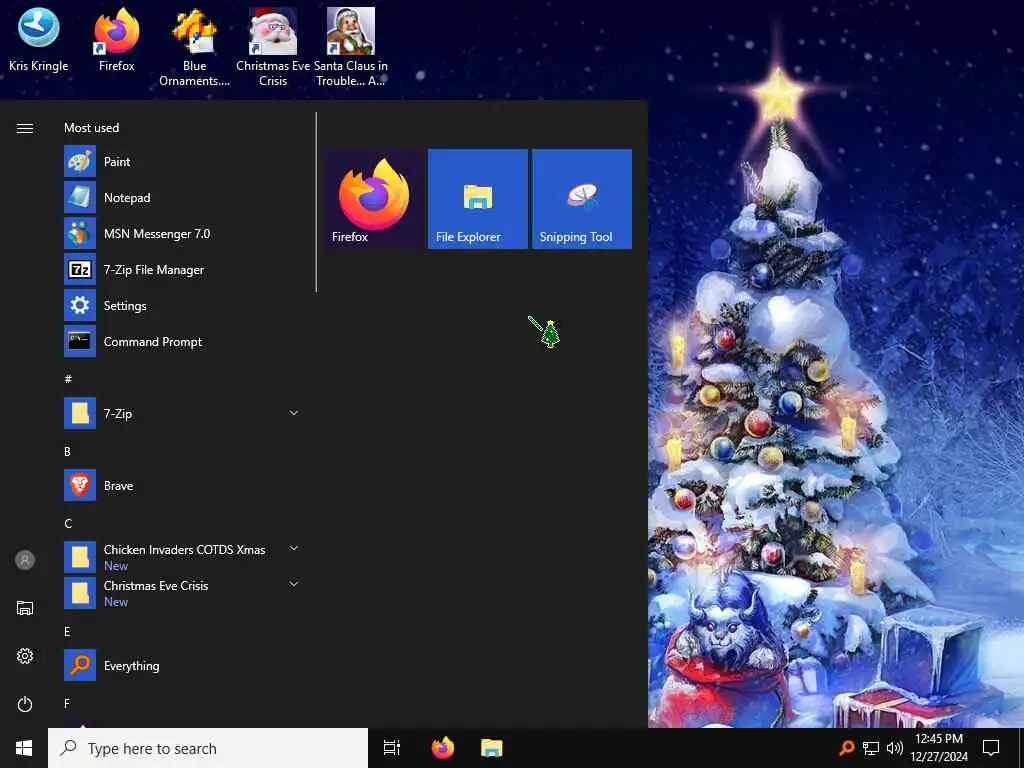Screen dimensions: 1024x768
Task: Click the Snipping Tool pinned tile
Action: [582, 199]
